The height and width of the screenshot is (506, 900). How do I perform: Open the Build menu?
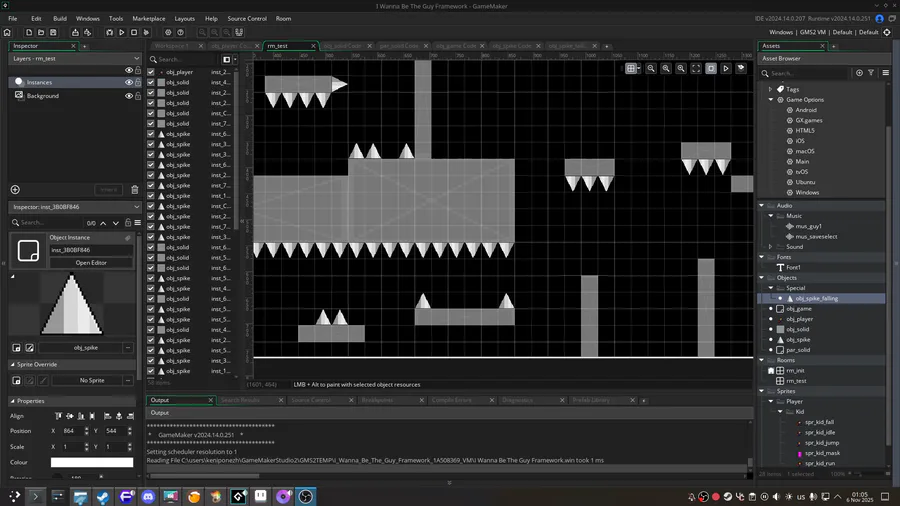click(x=60, y=18)
